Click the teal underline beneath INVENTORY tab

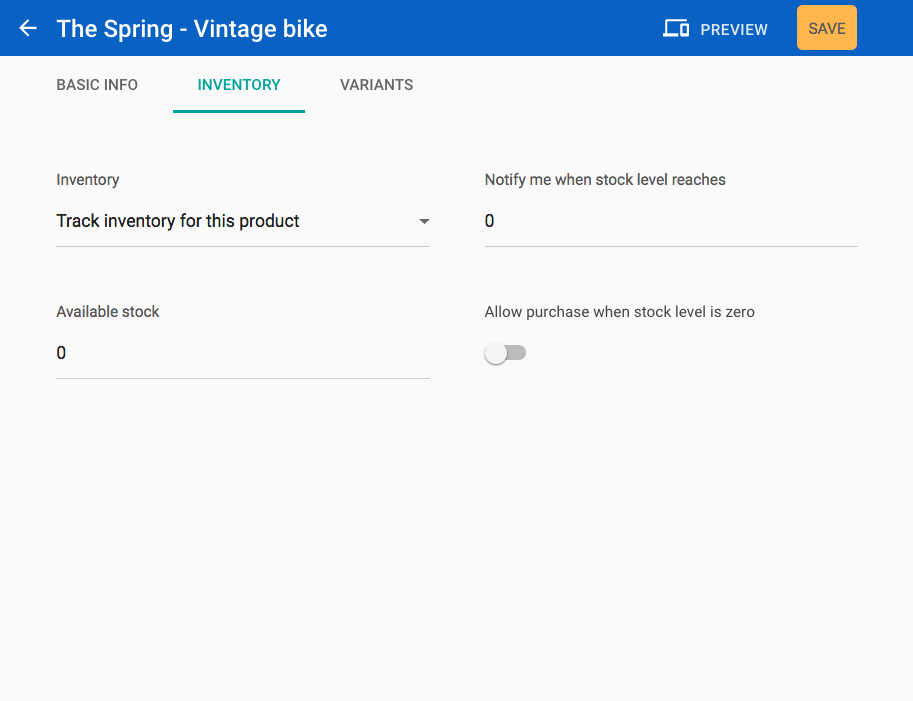tap(239, 111)
